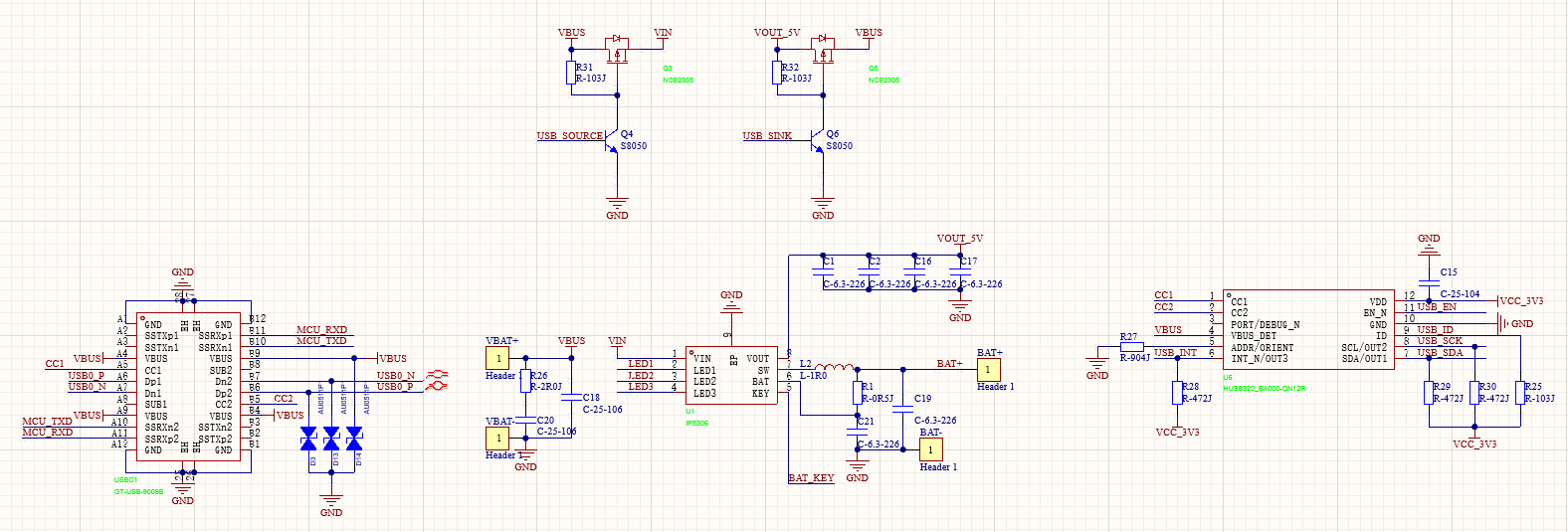Click the USB_EN net label

[1437, 307]
